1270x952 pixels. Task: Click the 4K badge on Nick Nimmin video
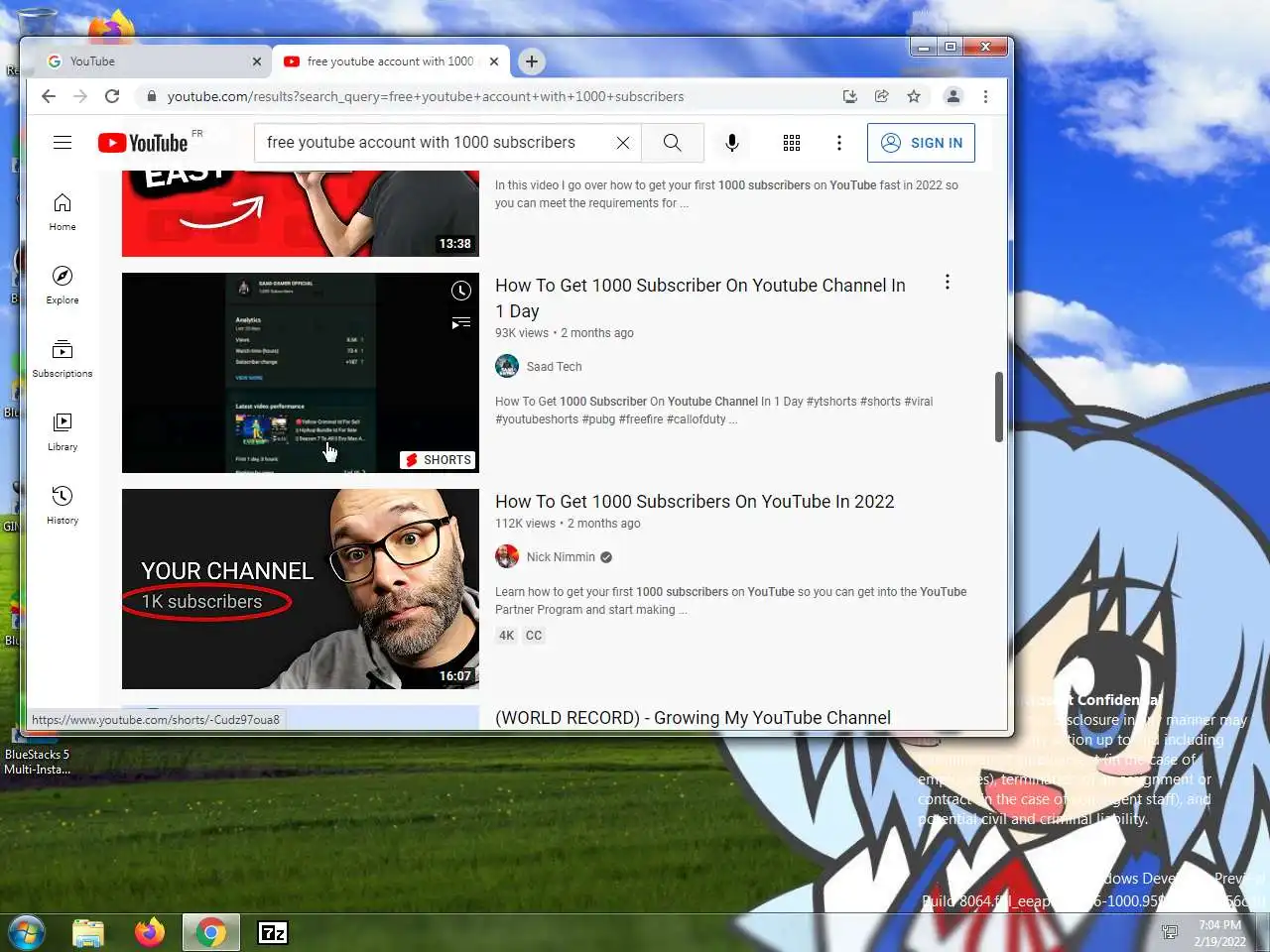tap(507, 636)
